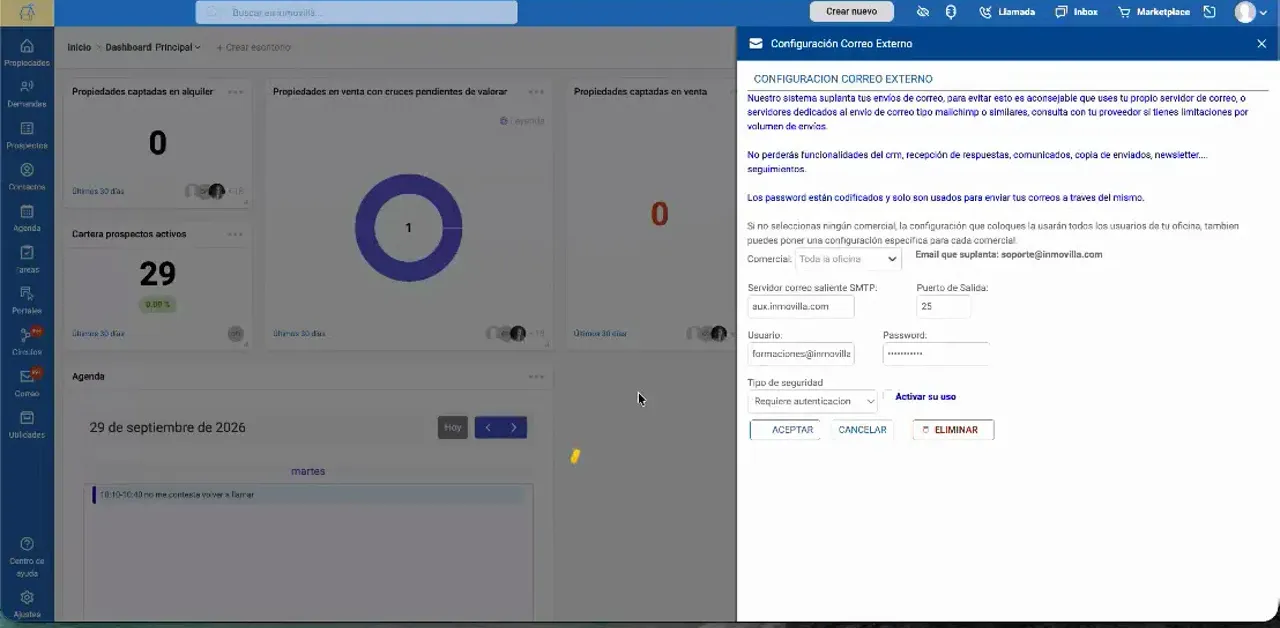
Task: Go to previous day in Agenda
Action: coord(488,428)
